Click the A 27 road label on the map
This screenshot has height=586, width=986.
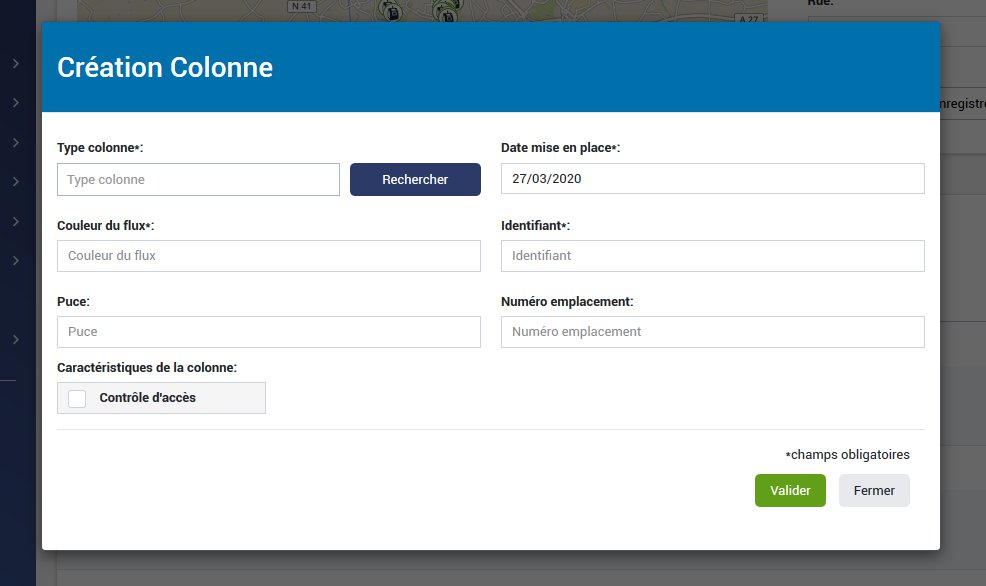point(748,18)
